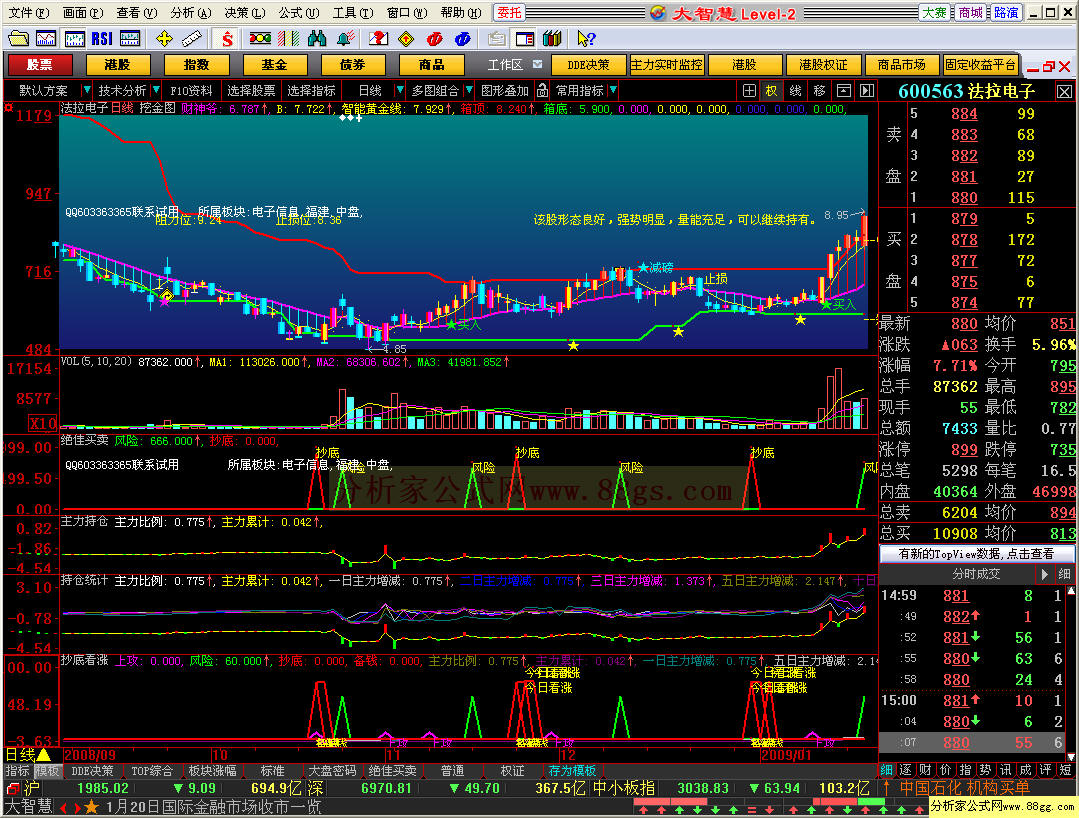Toggle the 移 move button
Image resolution: width=1079 pixels, height=818 pixels.
820,91
